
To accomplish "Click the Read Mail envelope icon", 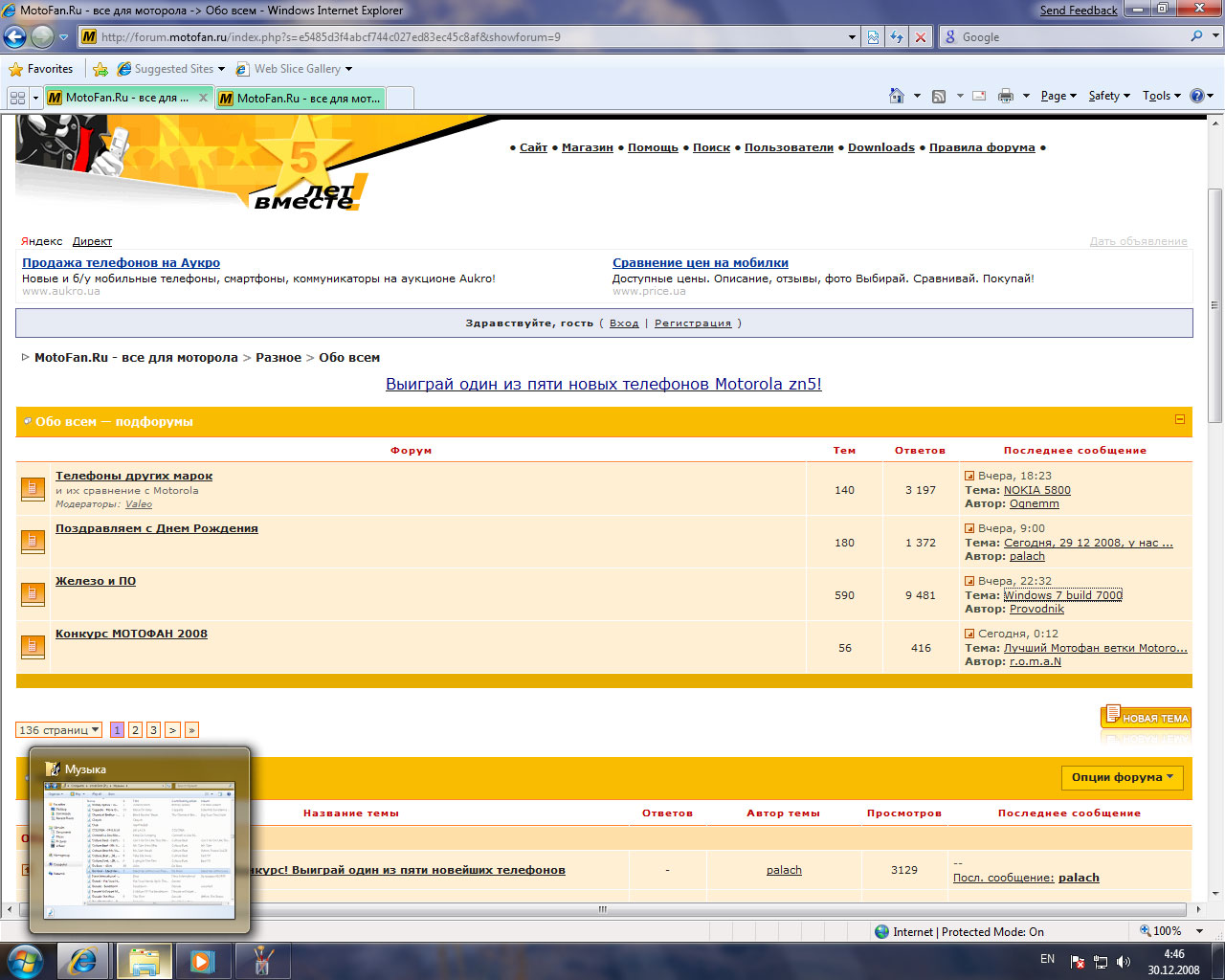I will click(979, 96).
